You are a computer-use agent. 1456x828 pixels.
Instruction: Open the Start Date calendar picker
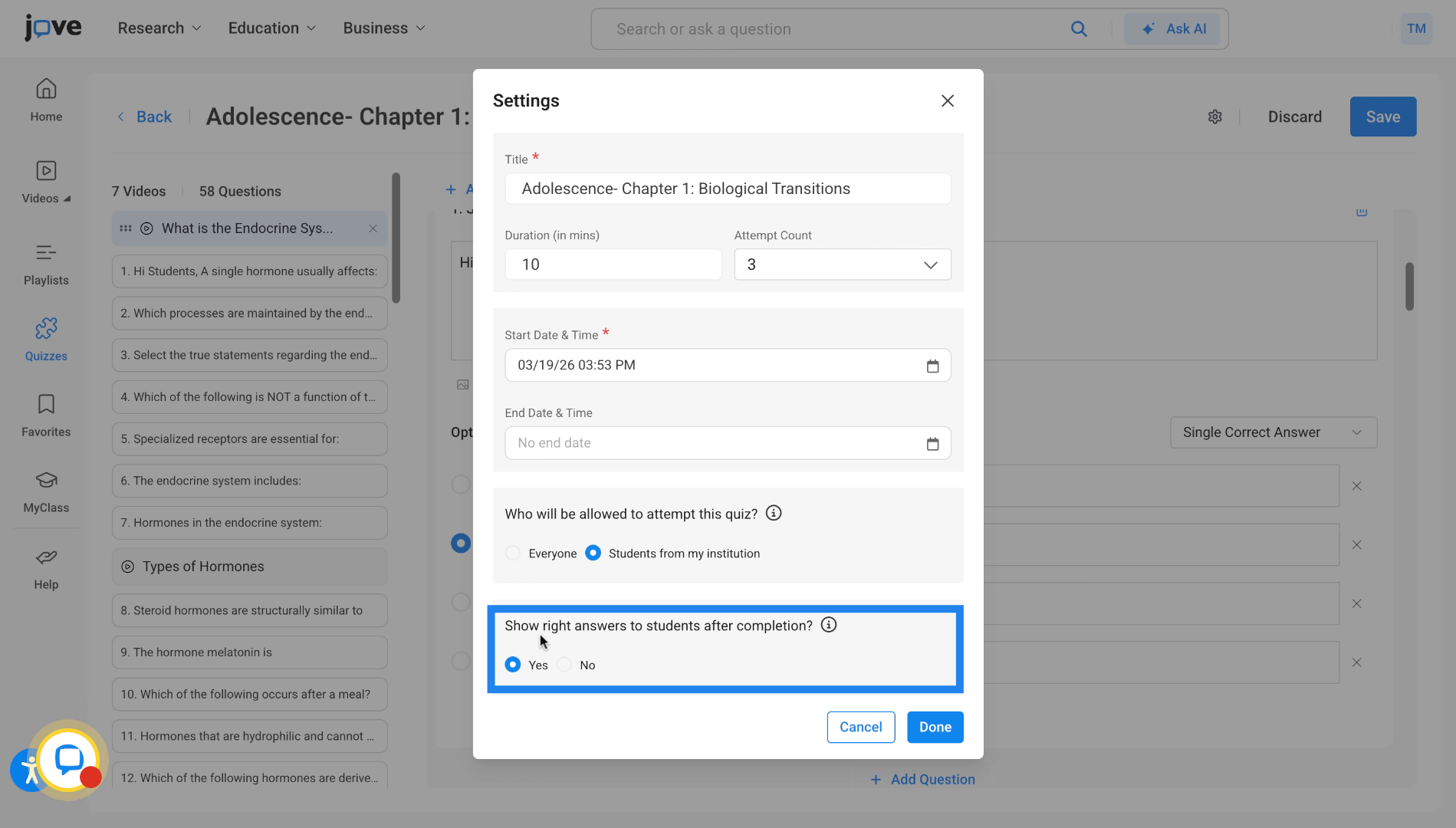pyautogui.click(x=932, y=366)
